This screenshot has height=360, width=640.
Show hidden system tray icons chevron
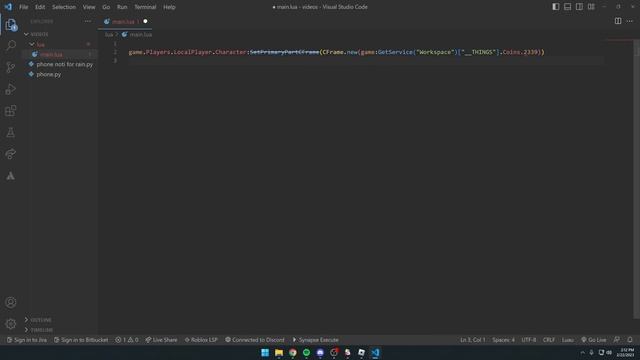click(x=582, y=352)
